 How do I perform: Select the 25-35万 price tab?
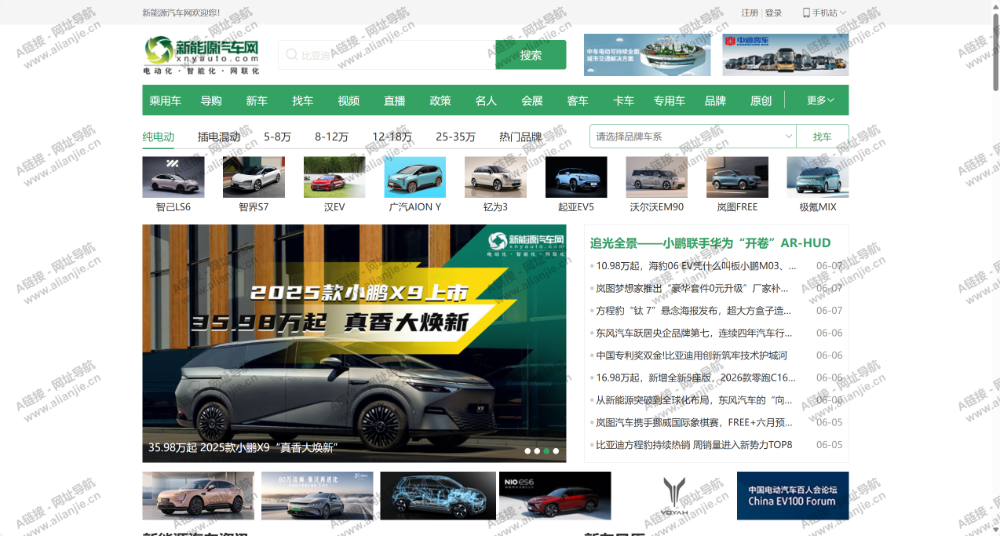point(455,137)
